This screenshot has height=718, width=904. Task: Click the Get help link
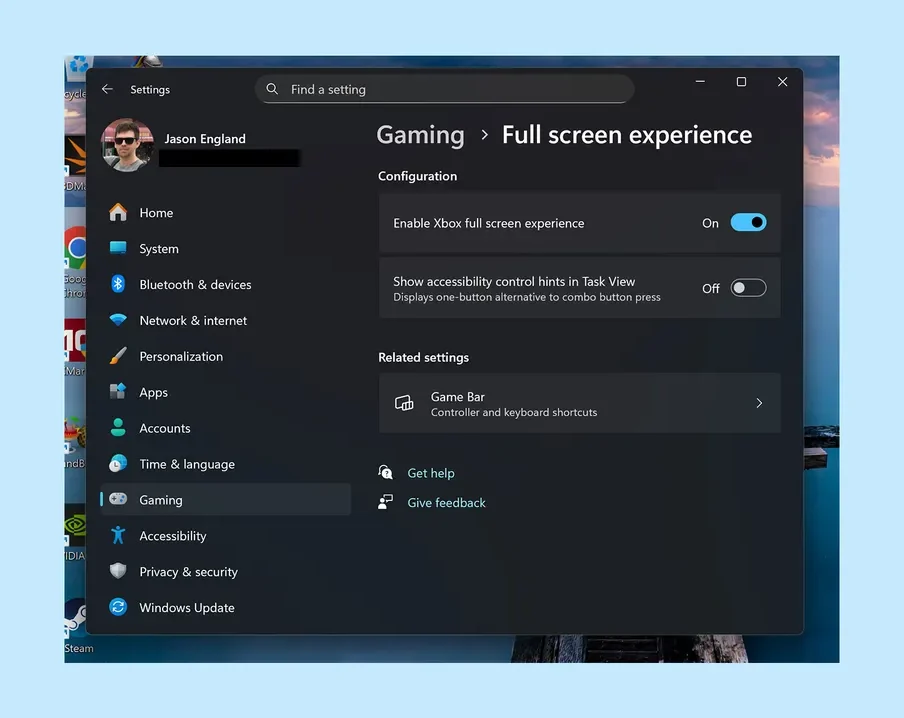pyautogui.click(x=430, y=472)
